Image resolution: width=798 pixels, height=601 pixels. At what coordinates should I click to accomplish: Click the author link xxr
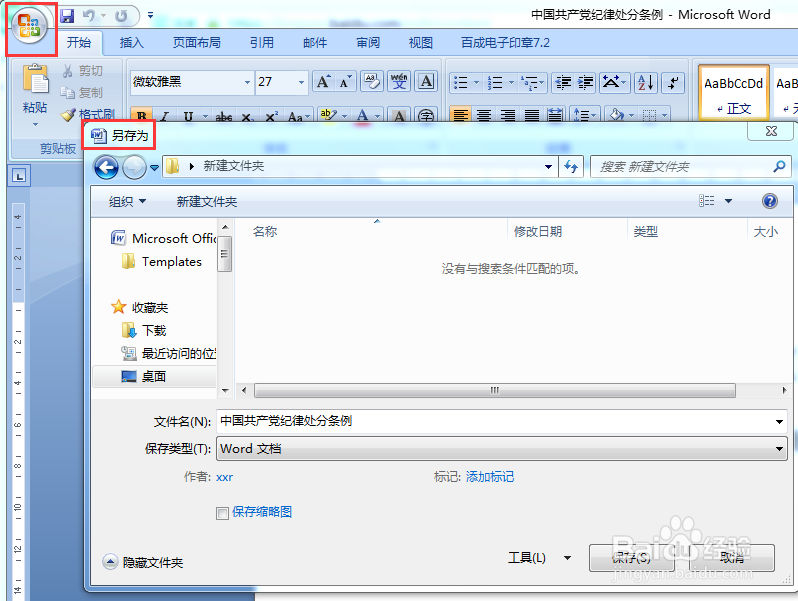click(224, 477)
